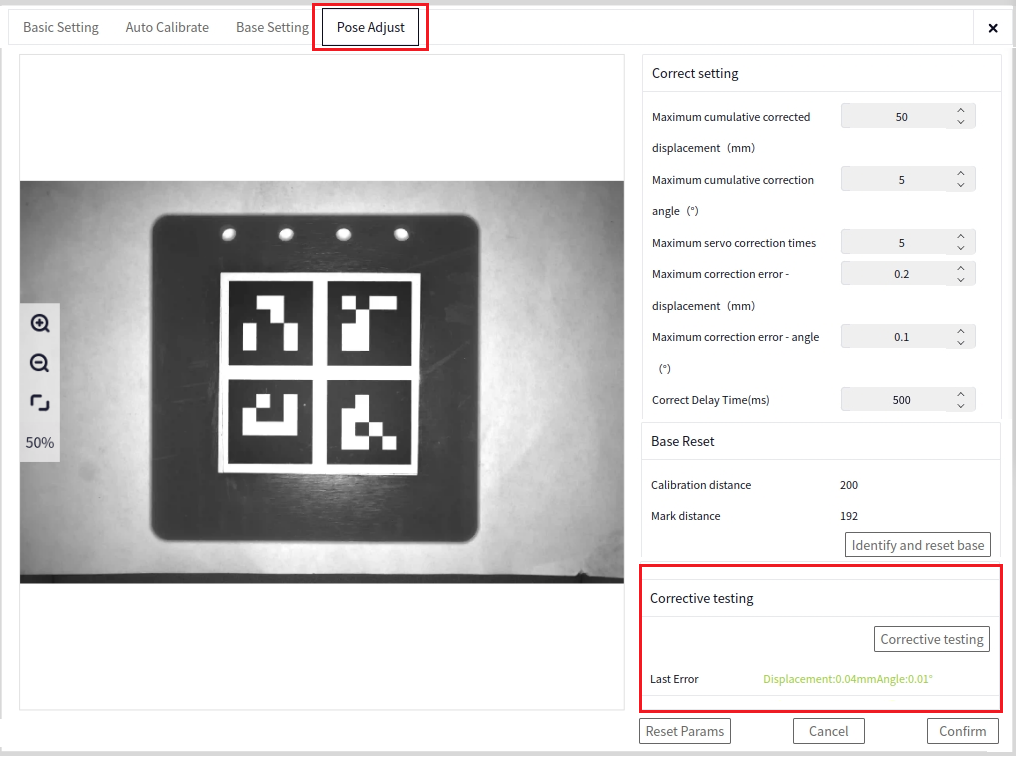Edit the error displacement field showing 0.2
1019x767 pixels.
click(908, 274)
